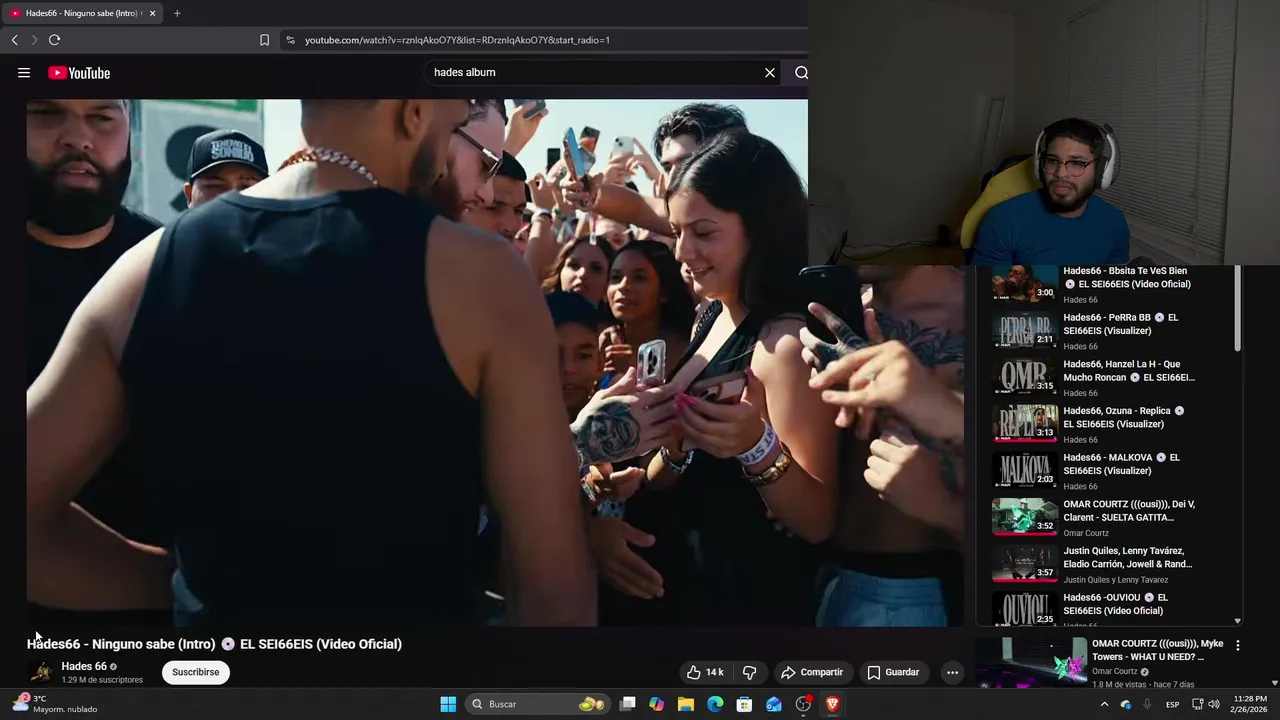Switch the ESP keyboard language indicator

coord(1173,704)
